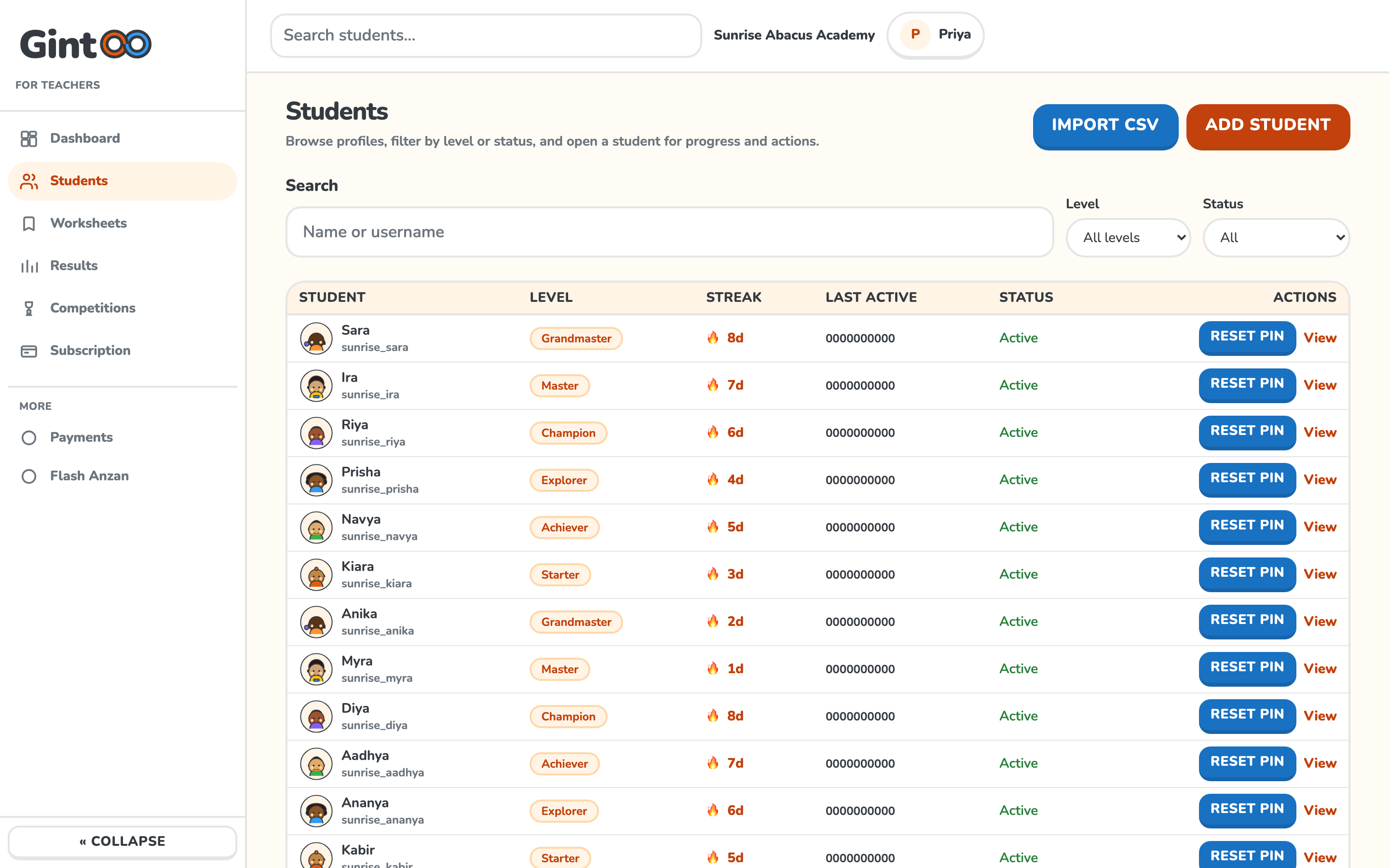View Diya's student profile
Screen dimensions: 1389x868
[x=1320, y=716]
